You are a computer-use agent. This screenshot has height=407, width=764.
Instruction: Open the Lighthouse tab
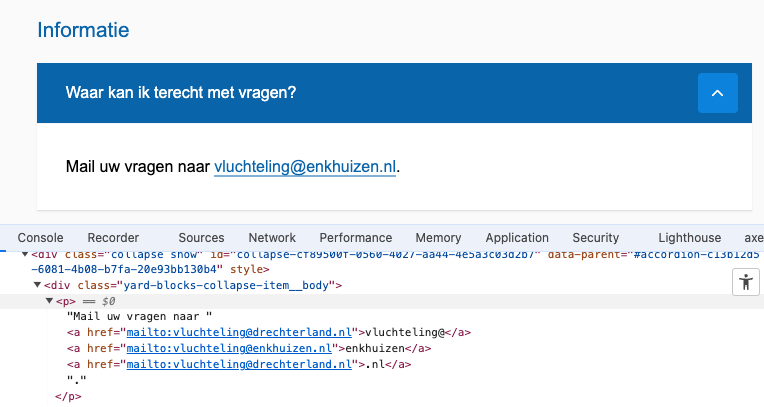coord(689,238)
